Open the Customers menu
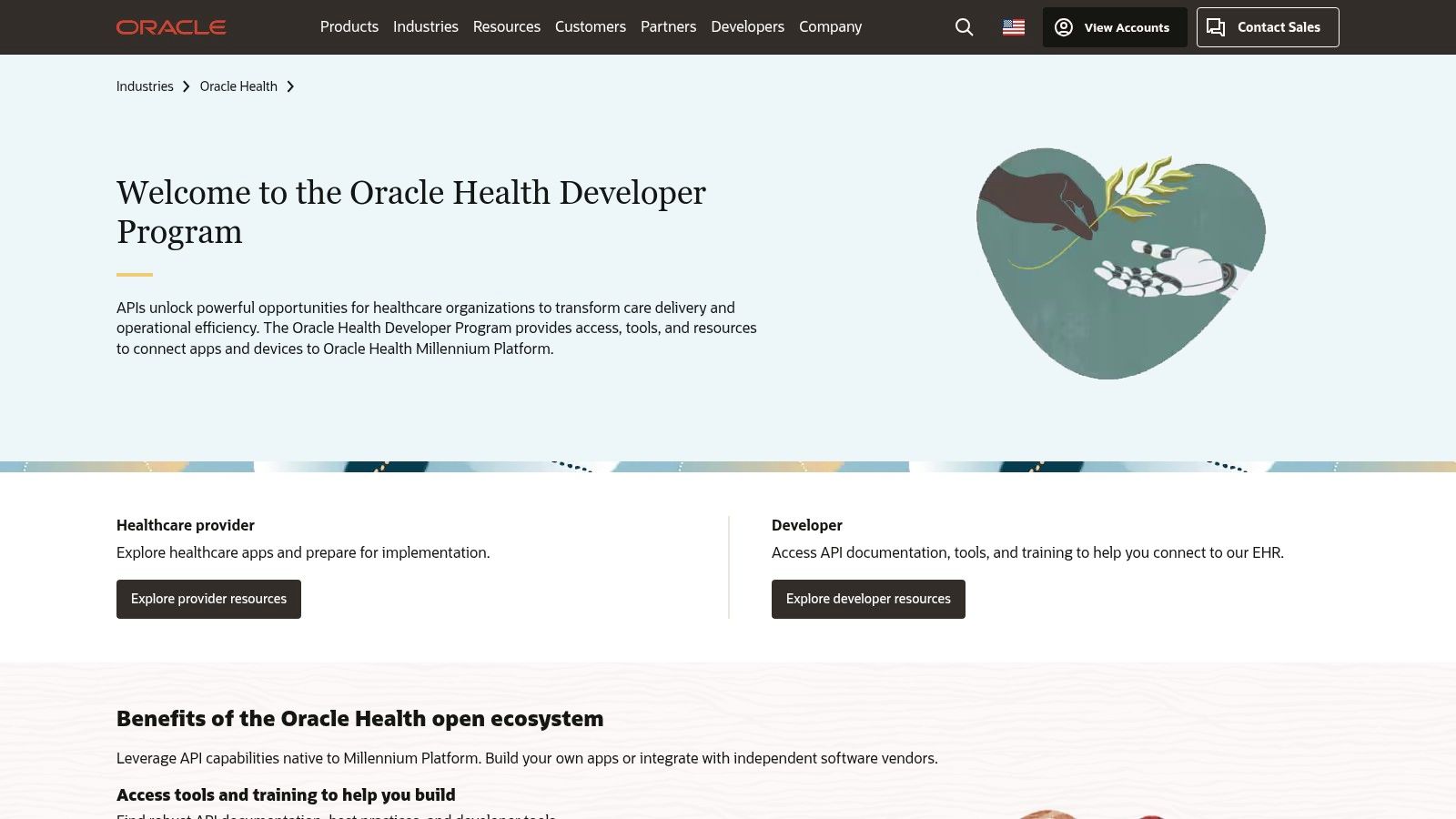Screen dimensions: 1456x819 (591, 27)
